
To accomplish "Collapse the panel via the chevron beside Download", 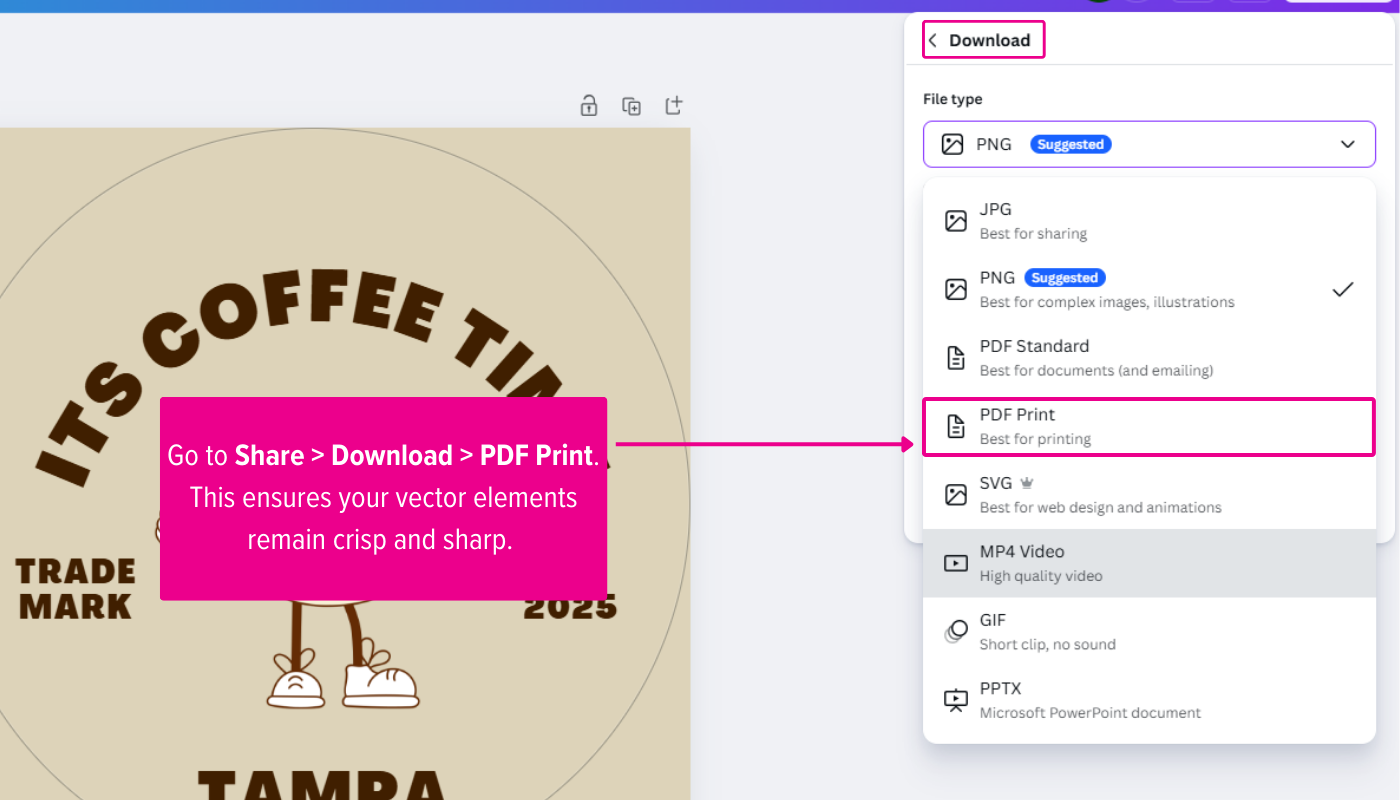I will click(x=932, y=39).
